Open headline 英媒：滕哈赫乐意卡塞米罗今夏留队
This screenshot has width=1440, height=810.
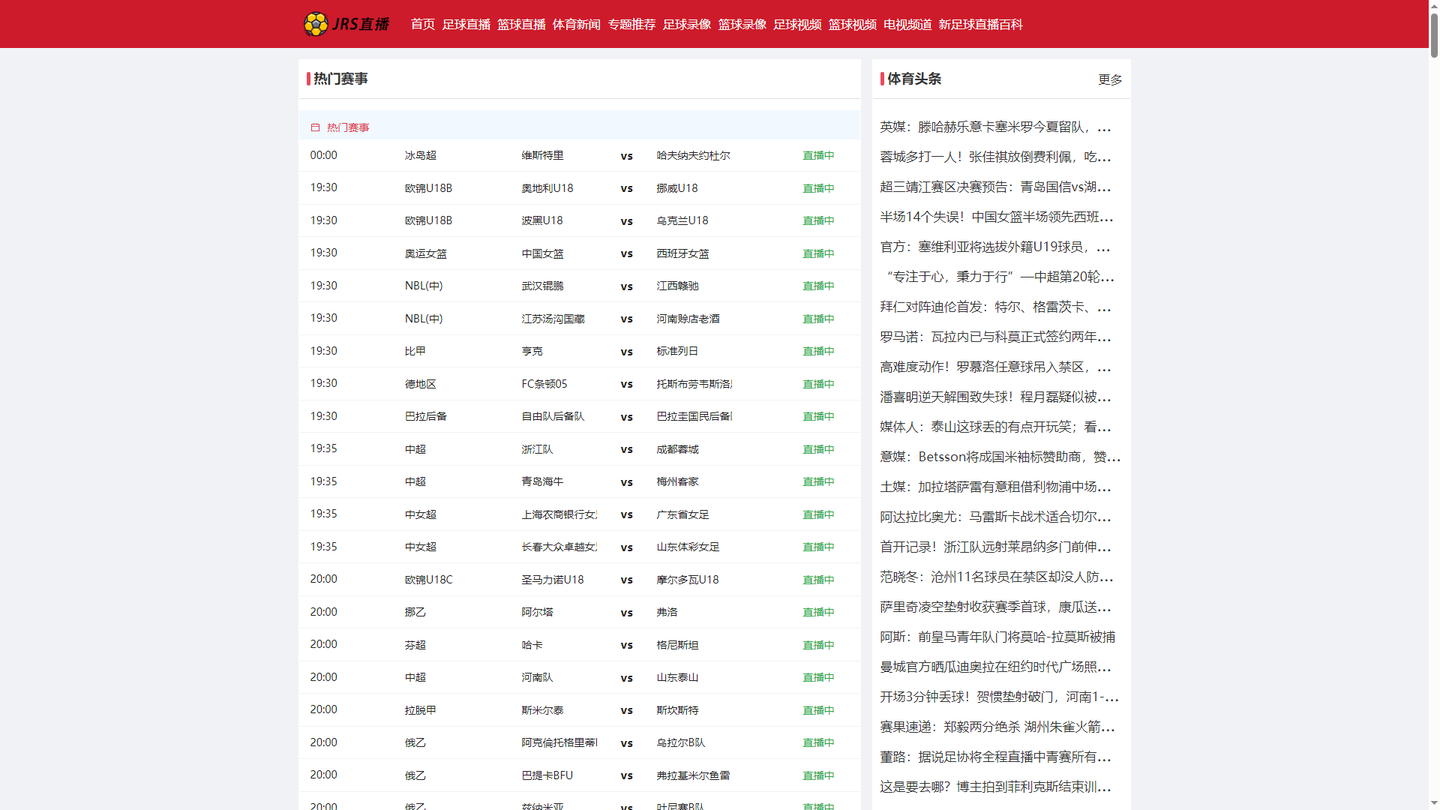coord(996,127)
